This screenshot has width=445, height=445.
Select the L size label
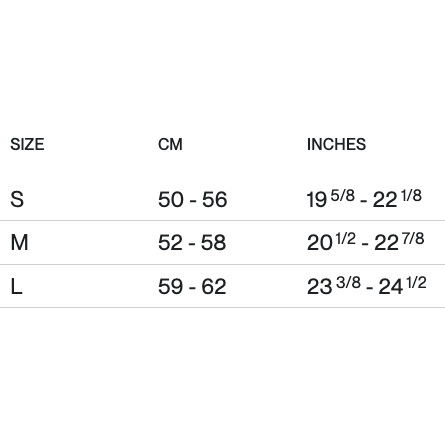16,286
